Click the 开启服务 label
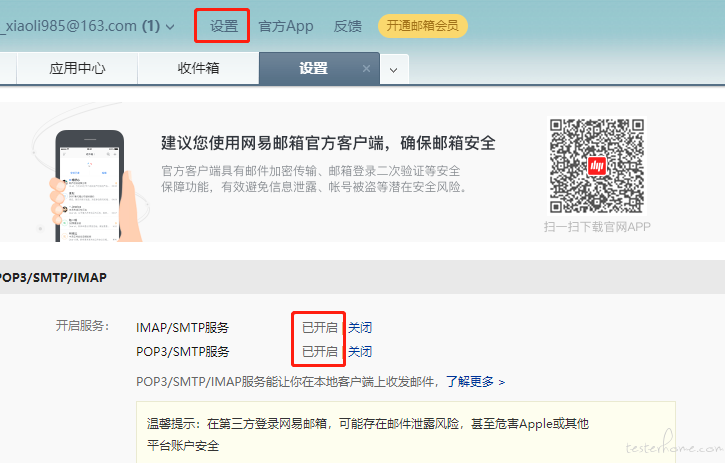This screenshot has height=463, width=725. pyautogui.click(x=82, y=326)
